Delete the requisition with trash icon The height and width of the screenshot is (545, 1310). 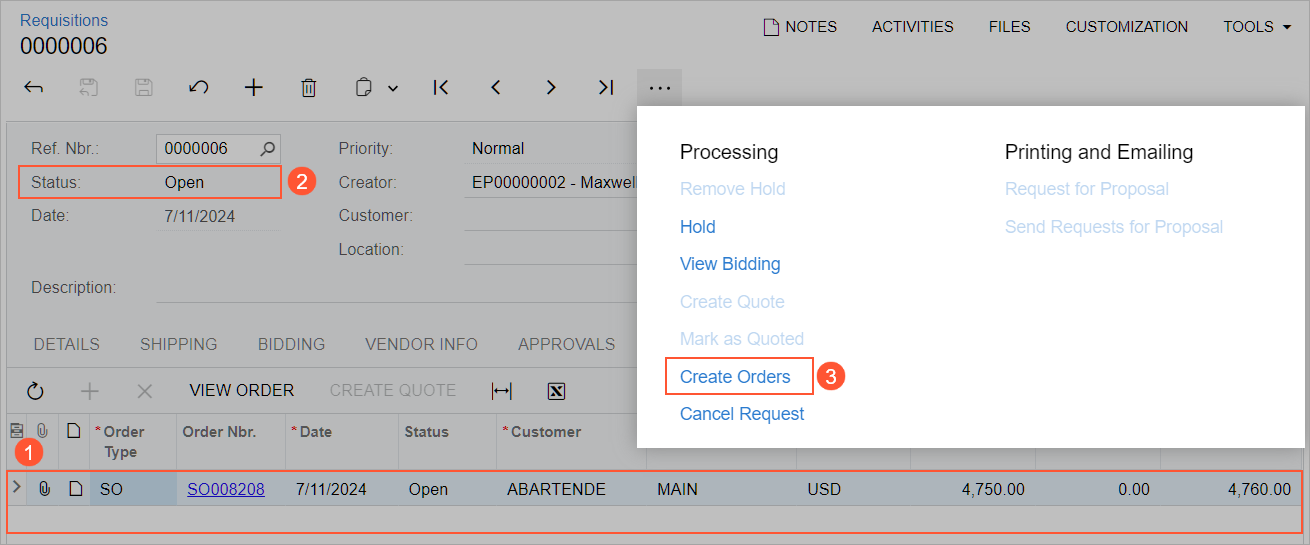point(309,88)
